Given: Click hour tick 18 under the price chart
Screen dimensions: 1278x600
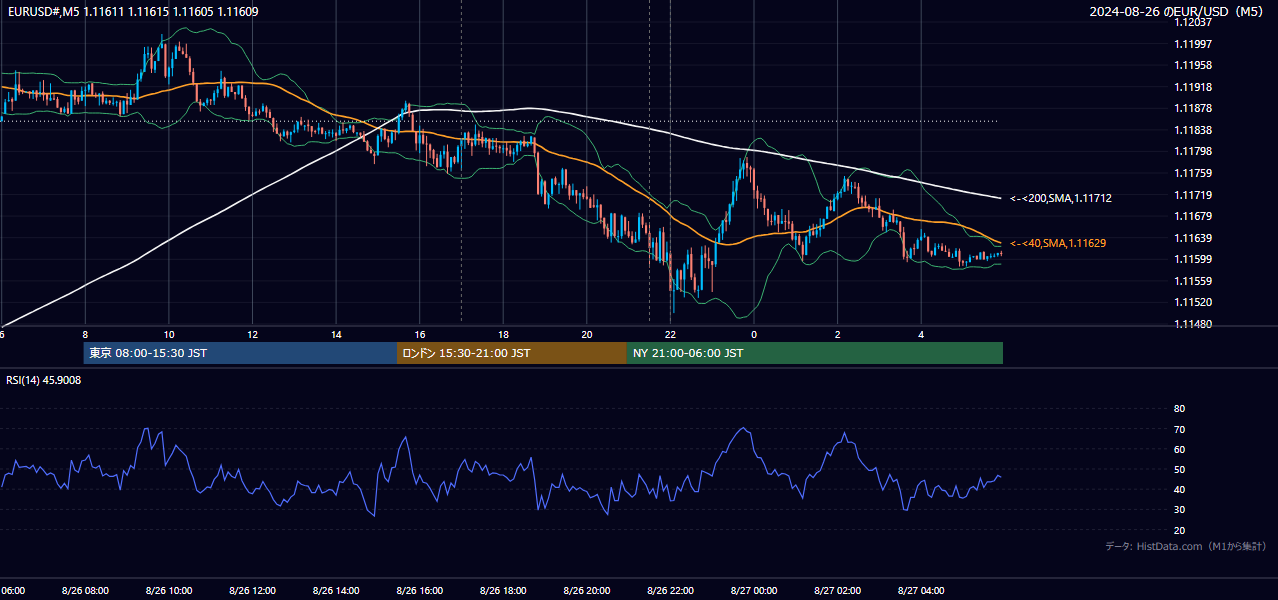Looking at the screenshot, I should coord(503,334).
